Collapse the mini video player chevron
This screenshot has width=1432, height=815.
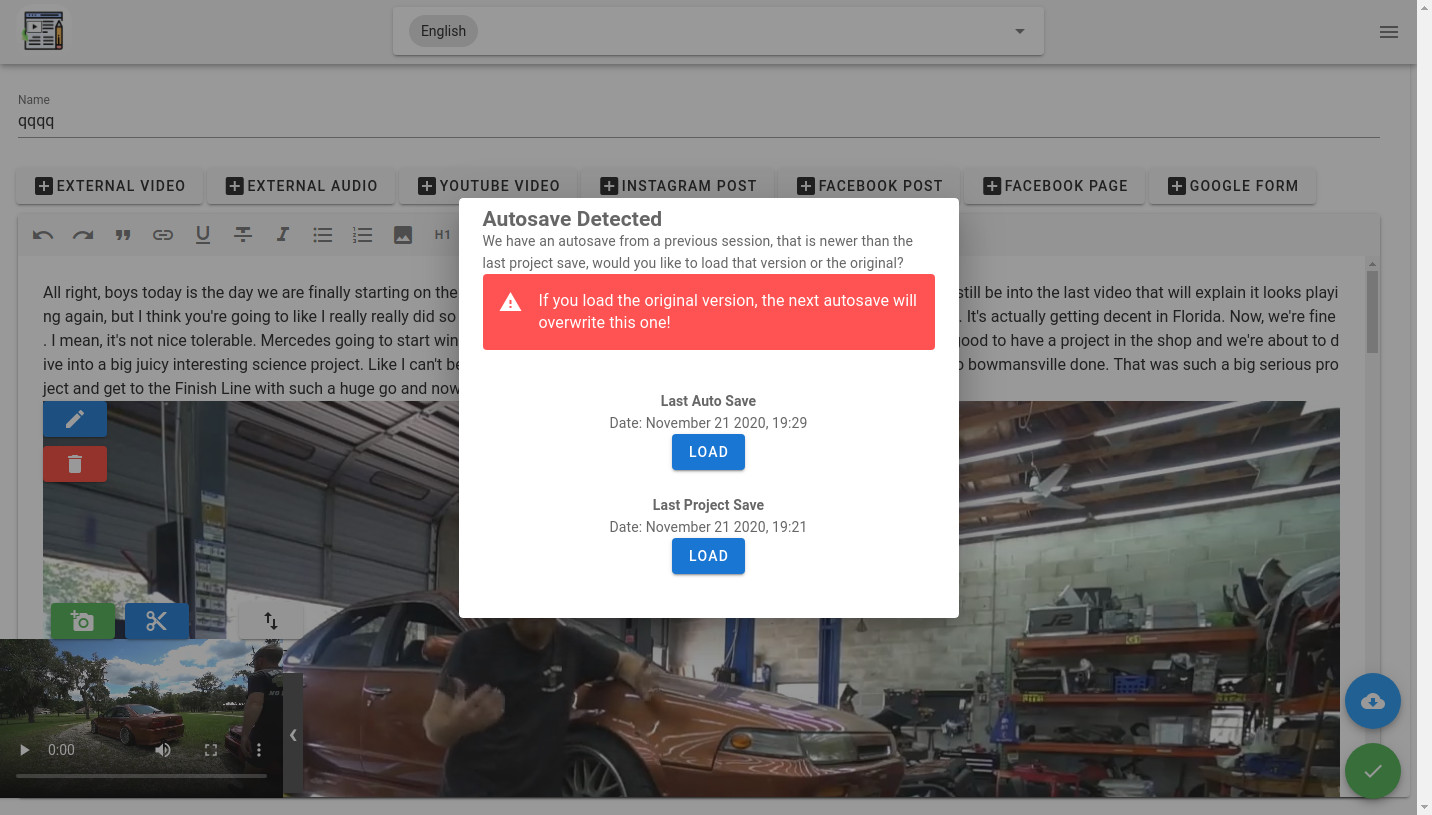(293, 735)
